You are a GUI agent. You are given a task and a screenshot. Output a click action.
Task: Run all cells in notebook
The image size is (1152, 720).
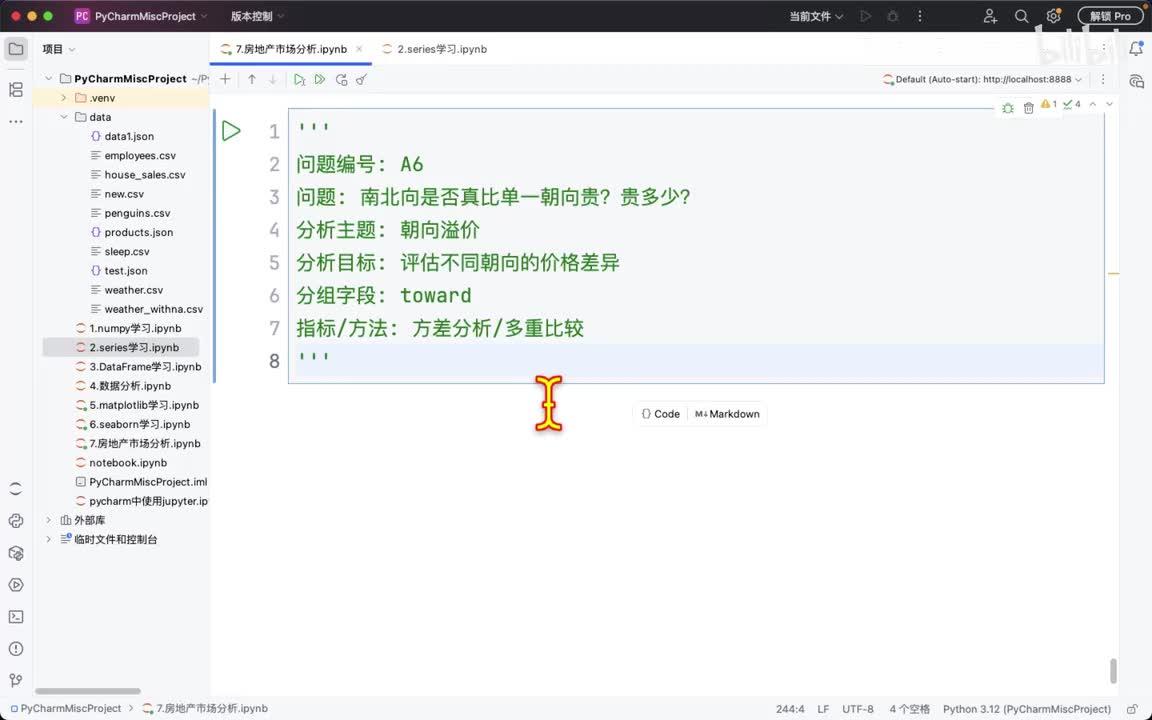pos(320,79)
